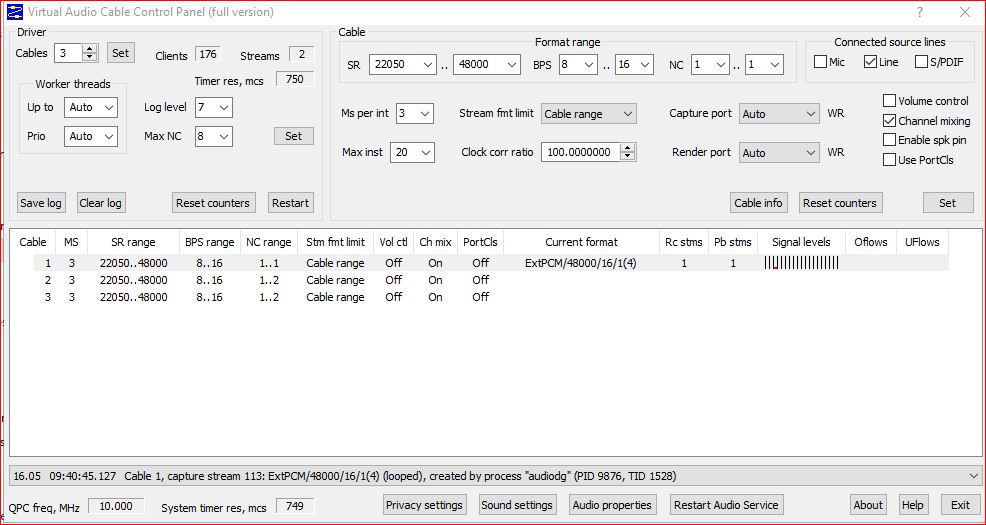Image resolution: width=986 pixels, height=525 pixels.
Task: Click the Cable 1 signal level meter
Action: pos(802,263)
